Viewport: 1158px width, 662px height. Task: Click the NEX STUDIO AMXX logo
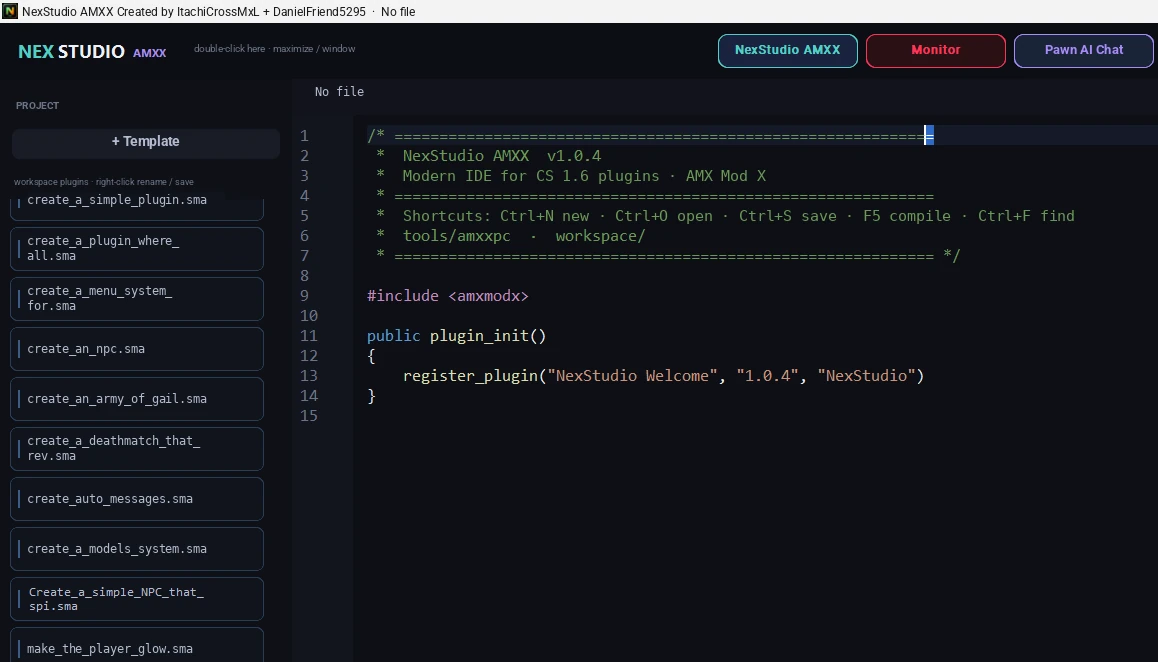pyautogui.click(x=92, y=52)
